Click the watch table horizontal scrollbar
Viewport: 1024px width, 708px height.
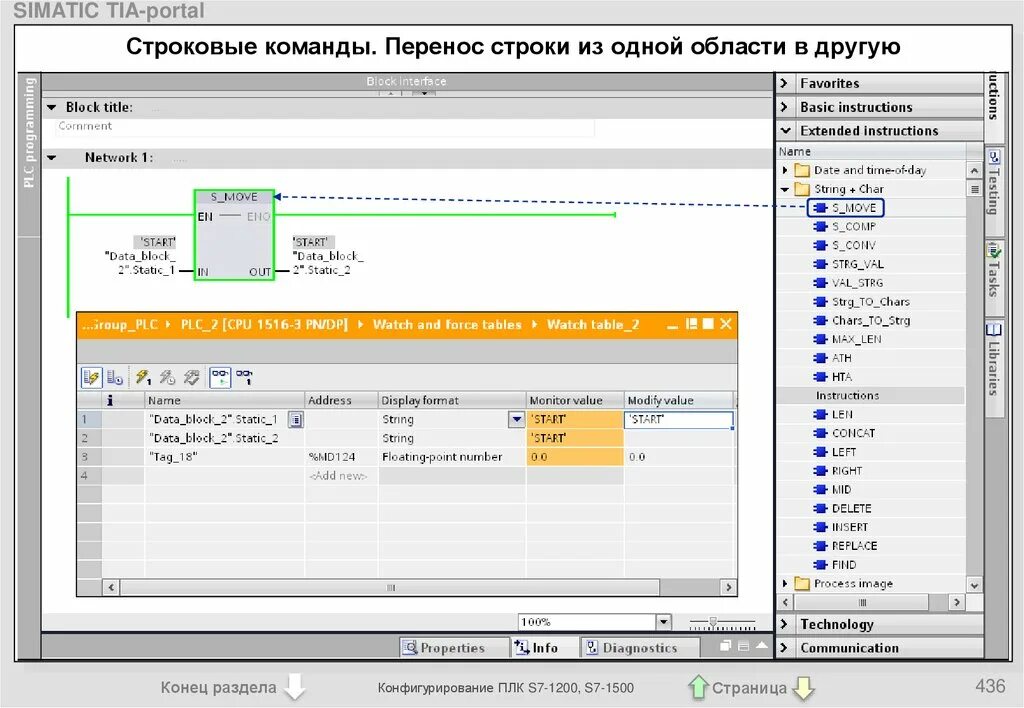click(391, 587)
